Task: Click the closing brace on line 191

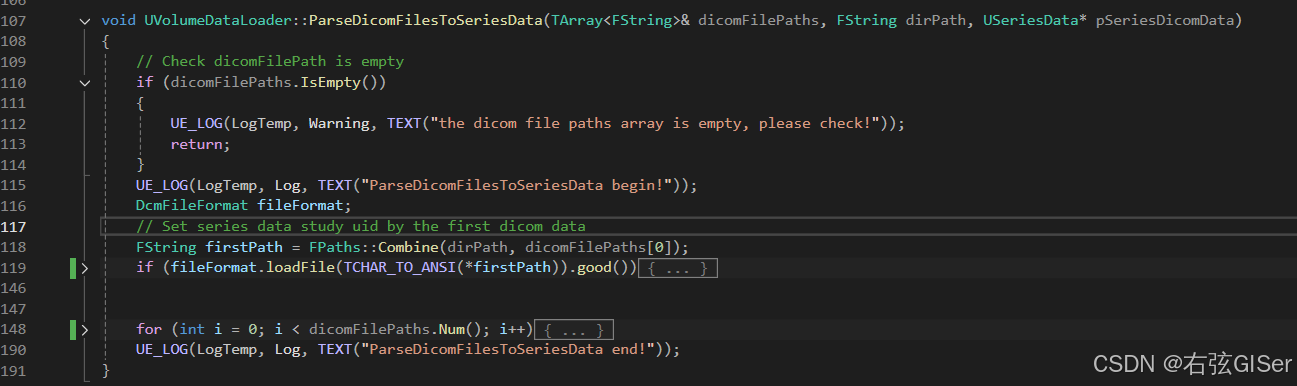Action: (106, 370)
